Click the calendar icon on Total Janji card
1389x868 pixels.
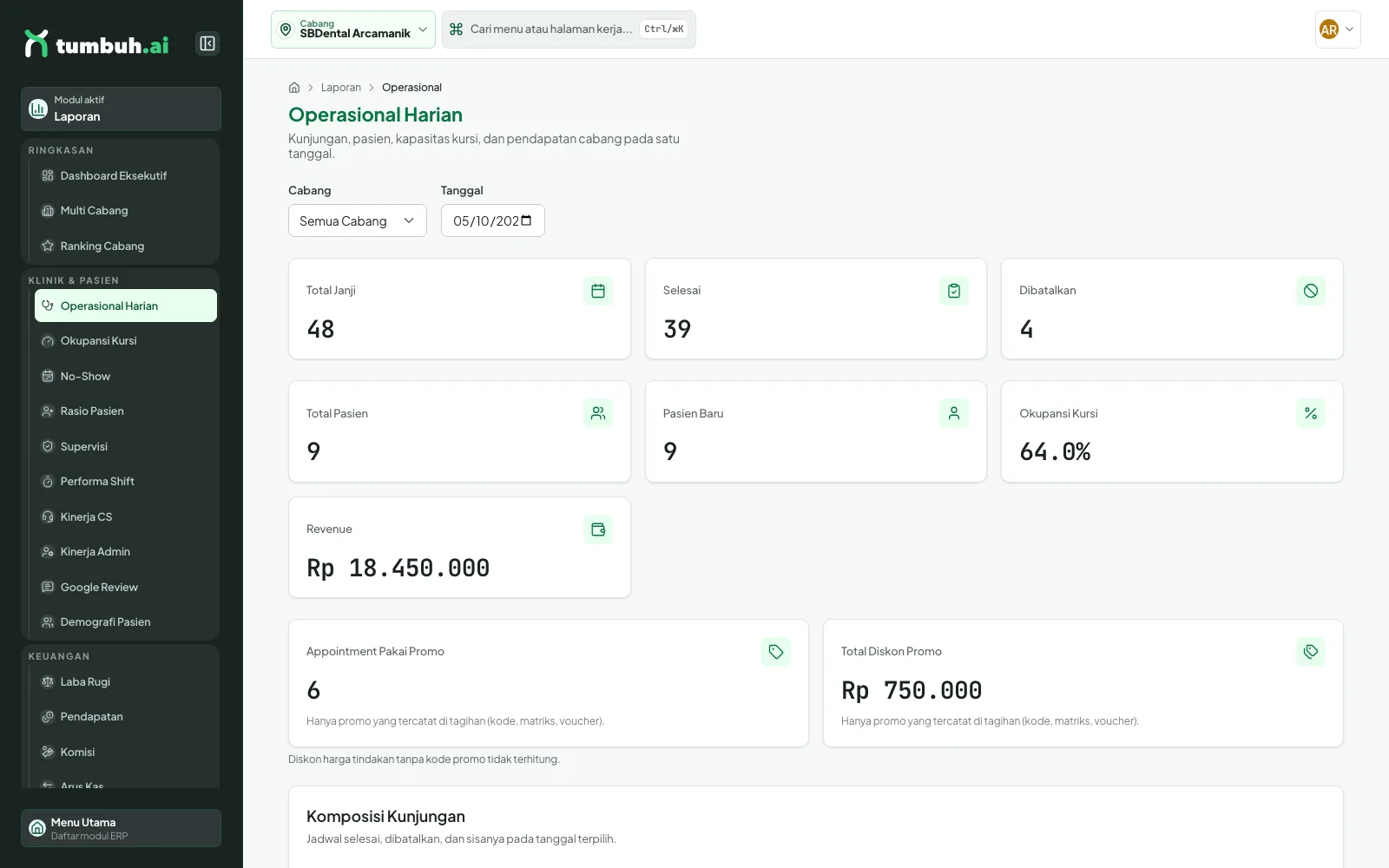pos(598,291)
